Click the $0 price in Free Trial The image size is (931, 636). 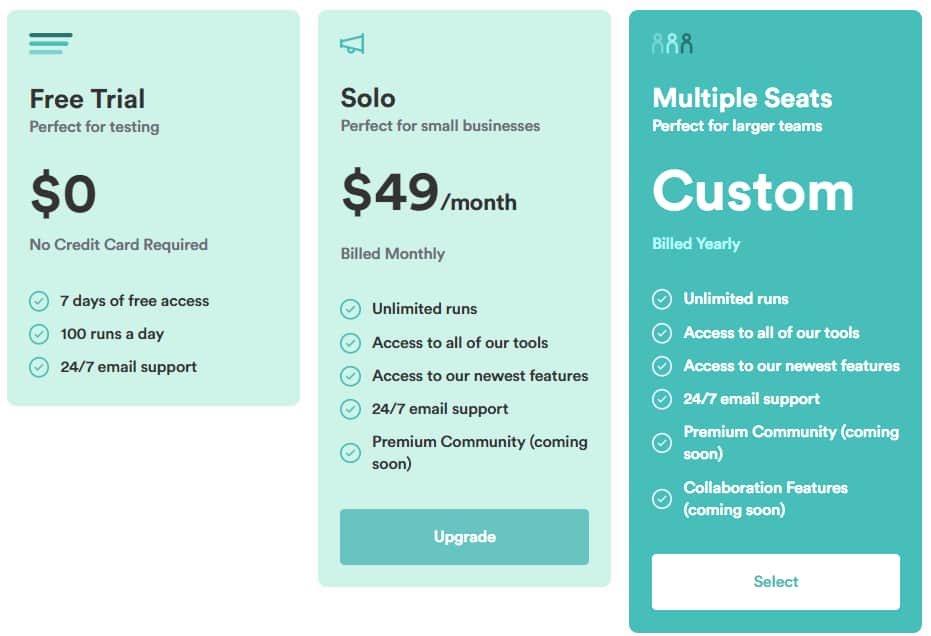point(63,193)
